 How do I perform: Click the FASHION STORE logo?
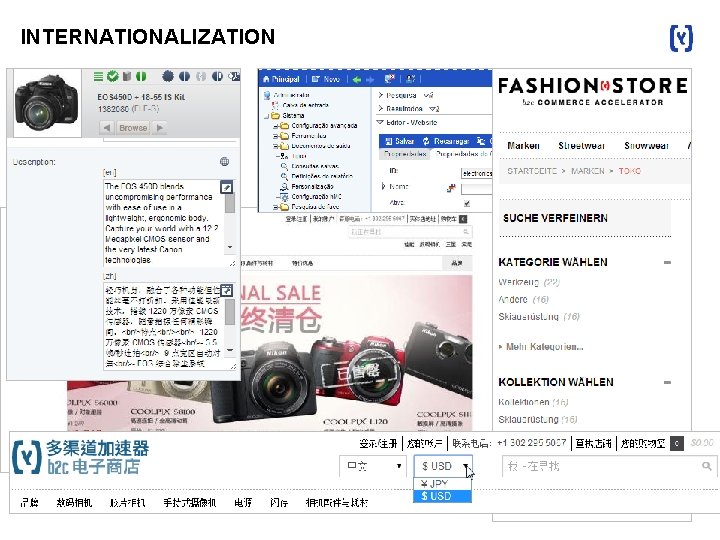click(x=593, y=91)
